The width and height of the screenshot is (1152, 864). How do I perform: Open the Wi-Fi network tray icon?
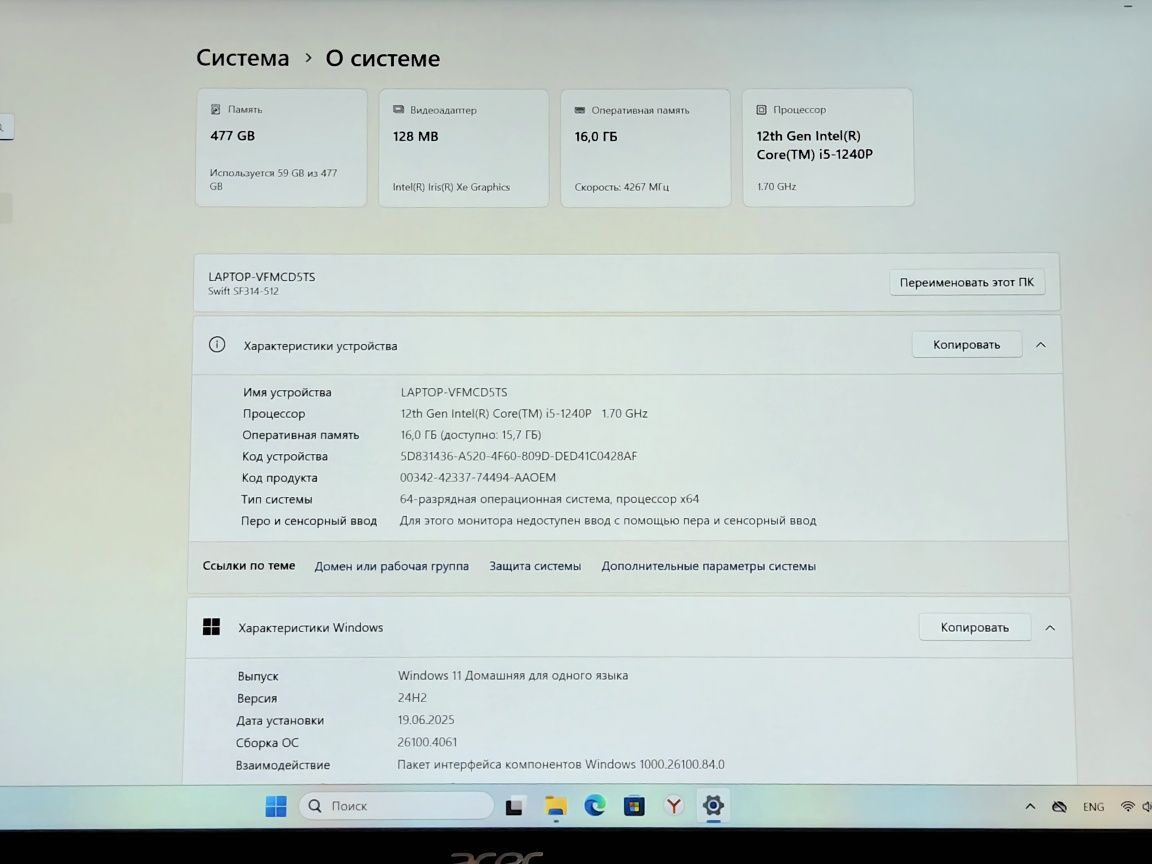pyautogui.click(x=1127, y=806)
